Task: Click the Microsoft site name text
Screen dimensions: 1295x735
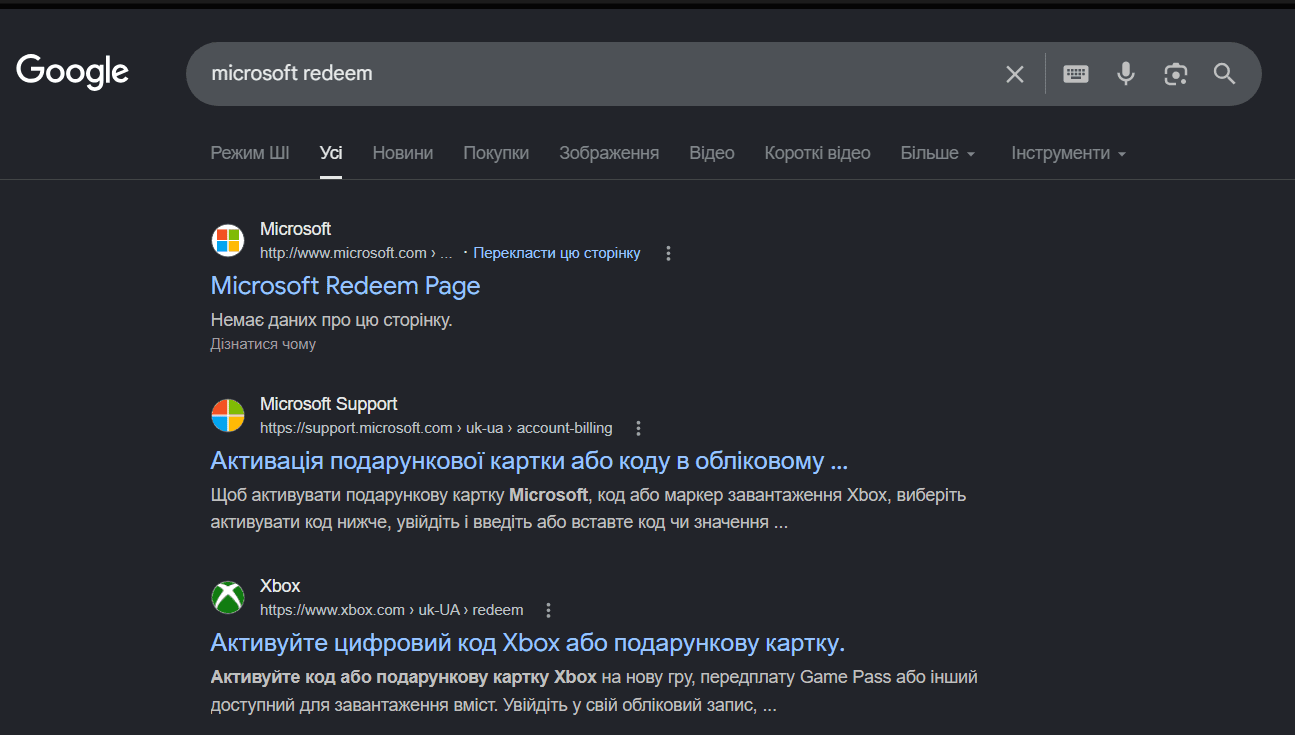Action: tap(295, 229)
